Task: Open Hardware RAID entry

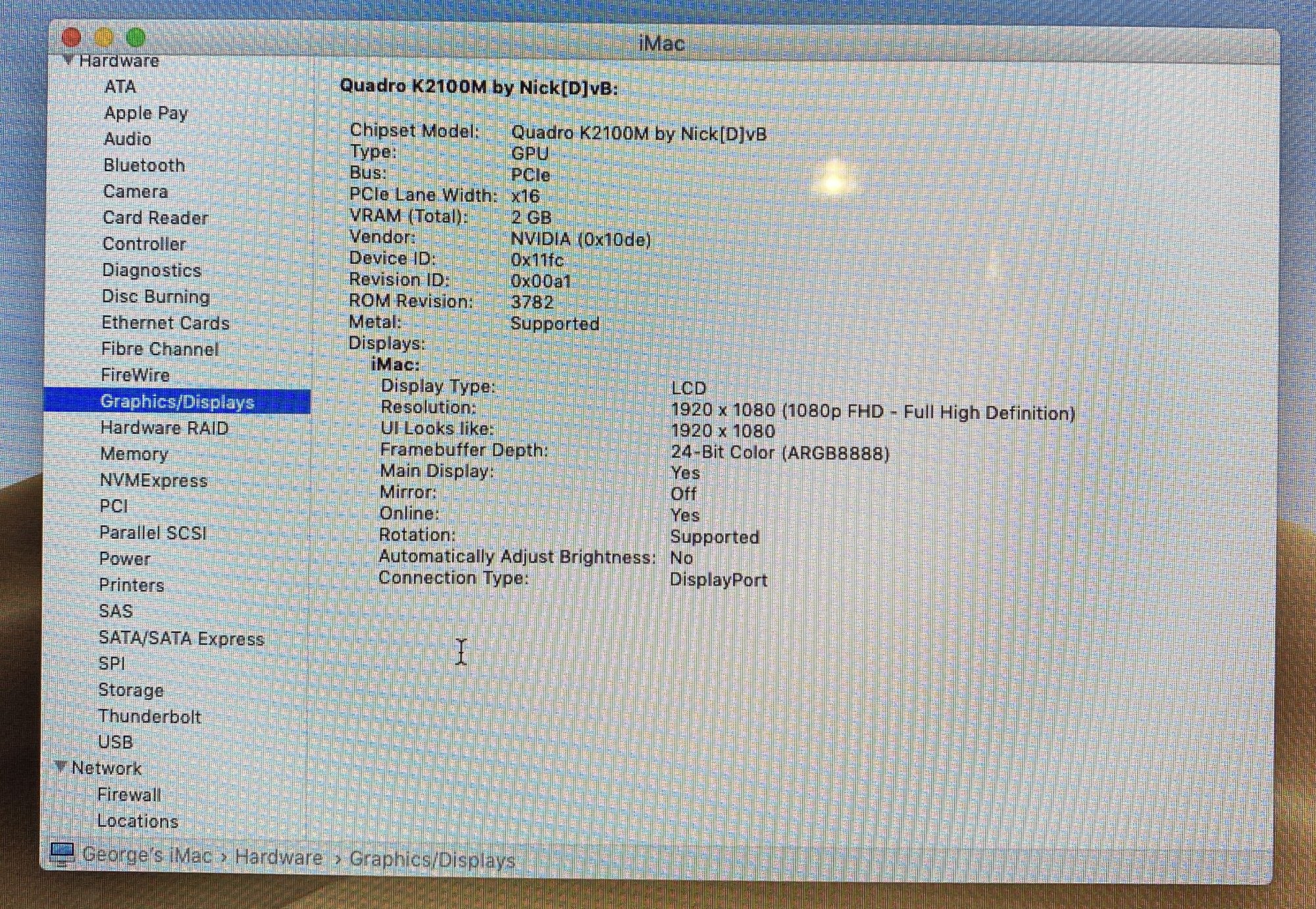Action: click(164, 428)
